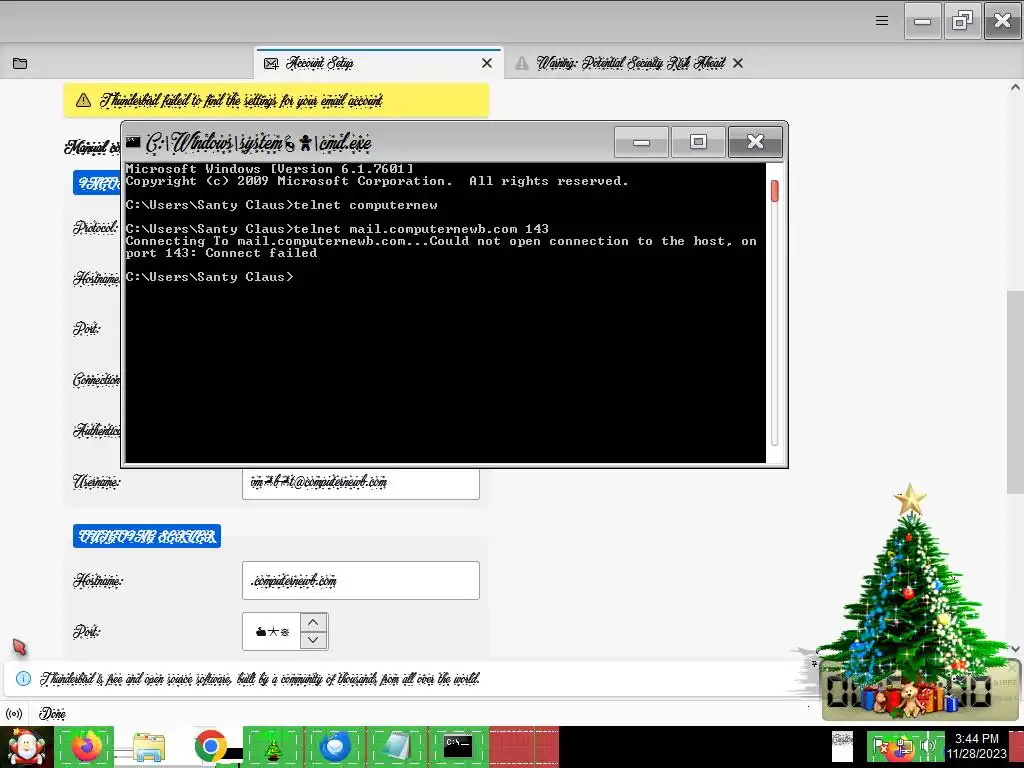
Task: Switch to Thunderbird via taskbar icon
Action: point(335,746)
